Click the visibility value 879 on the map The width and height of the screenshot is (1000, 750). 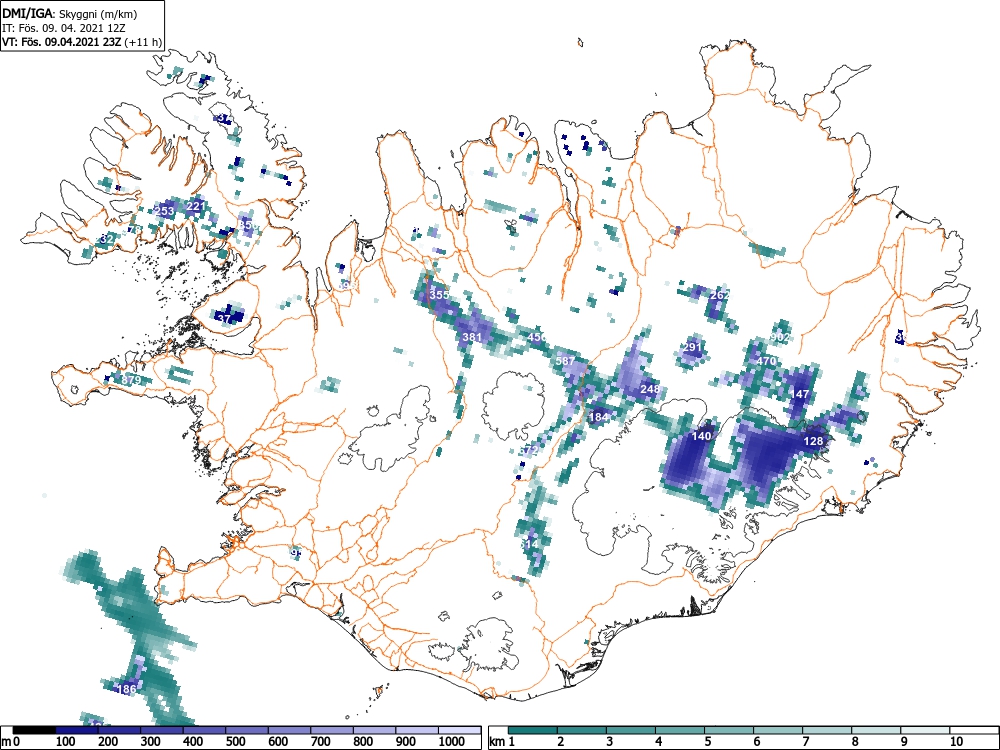click(x=131, y=380)
